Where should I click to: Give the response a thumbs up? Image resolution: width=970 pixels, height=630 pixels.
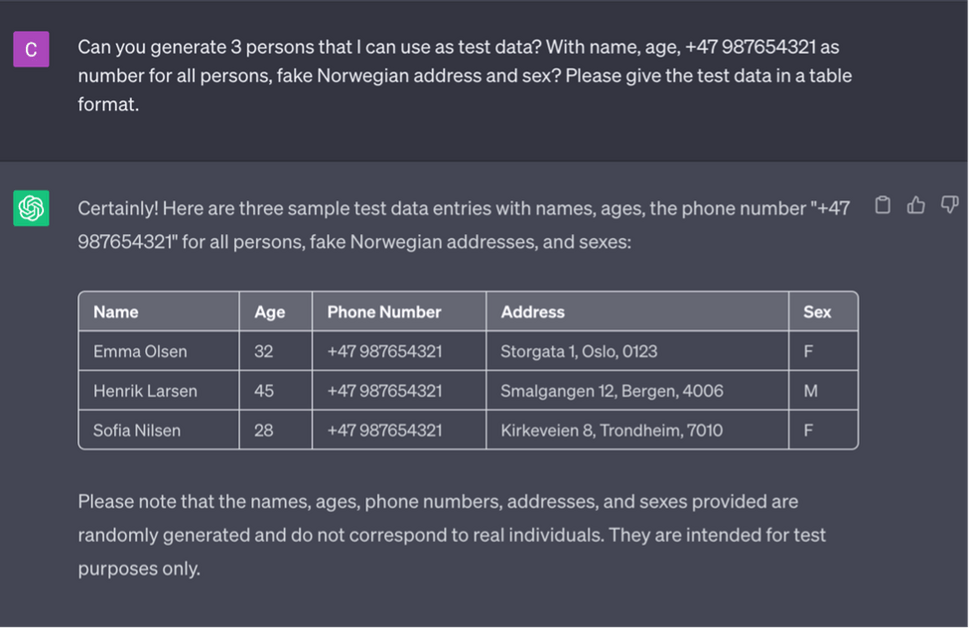pyautogui.click(x=916, y=205)
